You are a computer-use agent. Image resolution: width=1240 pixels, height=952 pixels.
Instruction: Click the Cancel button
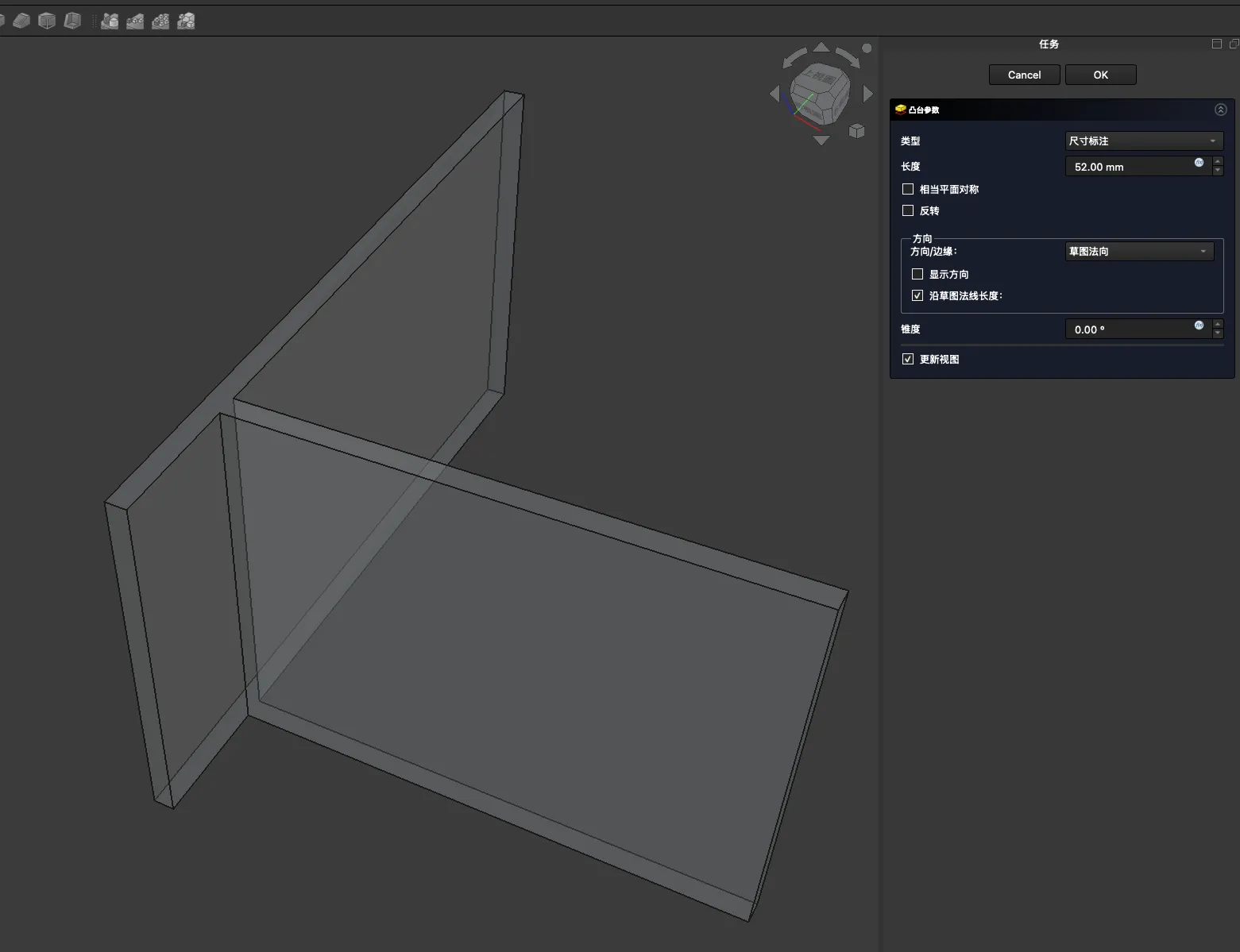pos(1024,75)
